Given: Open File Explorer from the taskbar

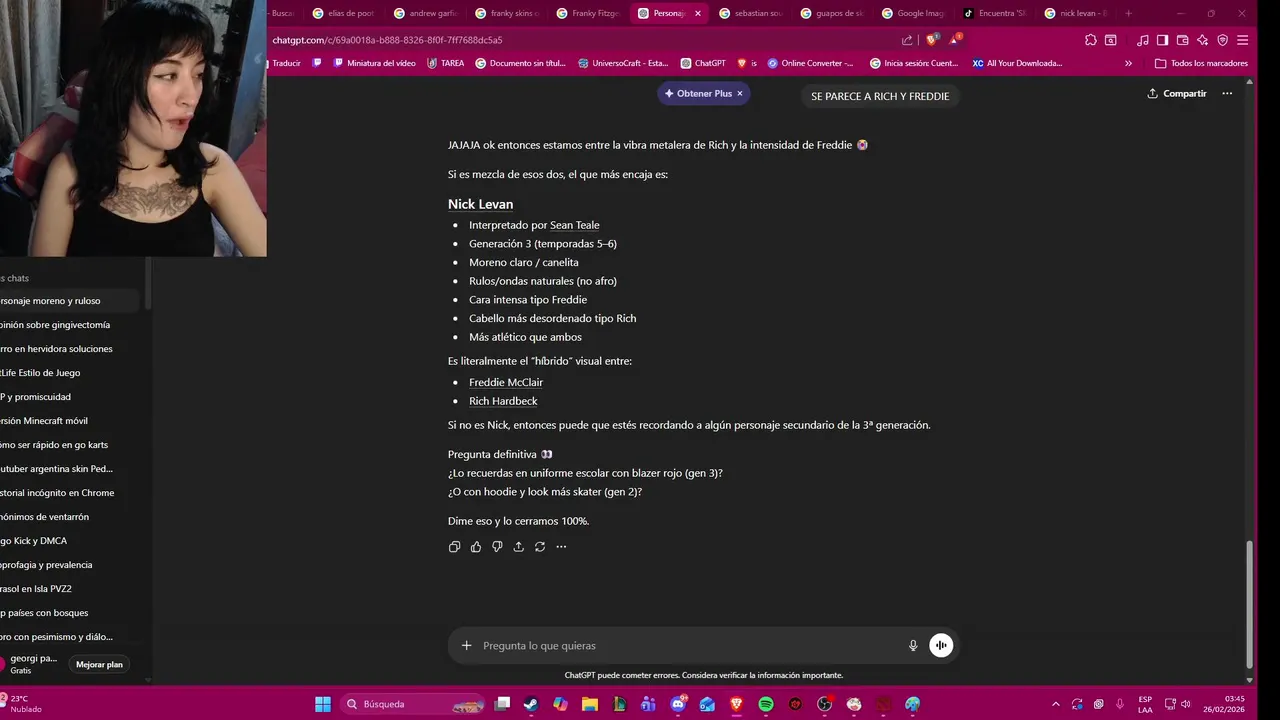Looking at the screenshot, I should pyautogui.click(x=590, y=704).
